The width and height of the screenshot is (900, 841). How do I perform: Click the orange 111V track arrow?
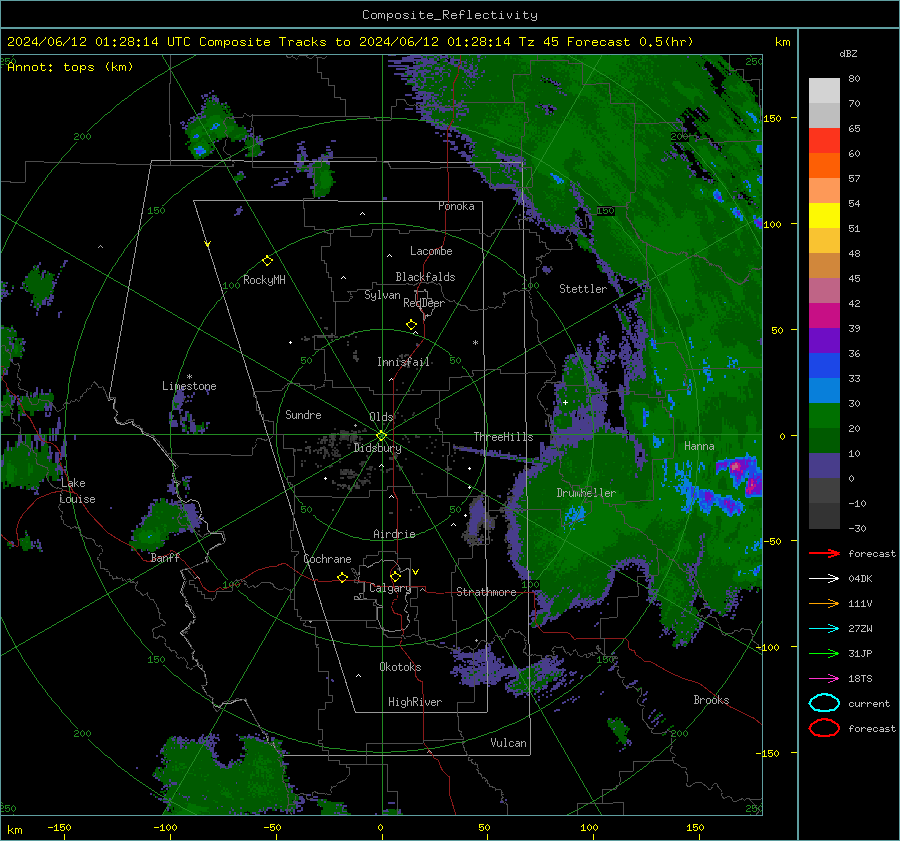coord(824,603)
